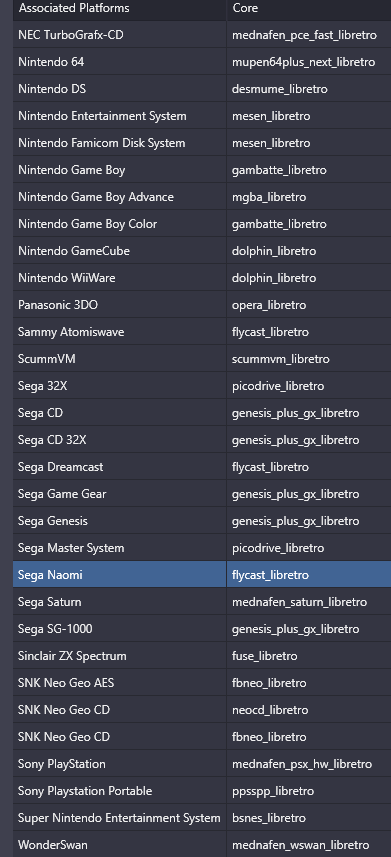
Task: Select the Nintendo Famicom Disk System cell
Action: [120, 143]
